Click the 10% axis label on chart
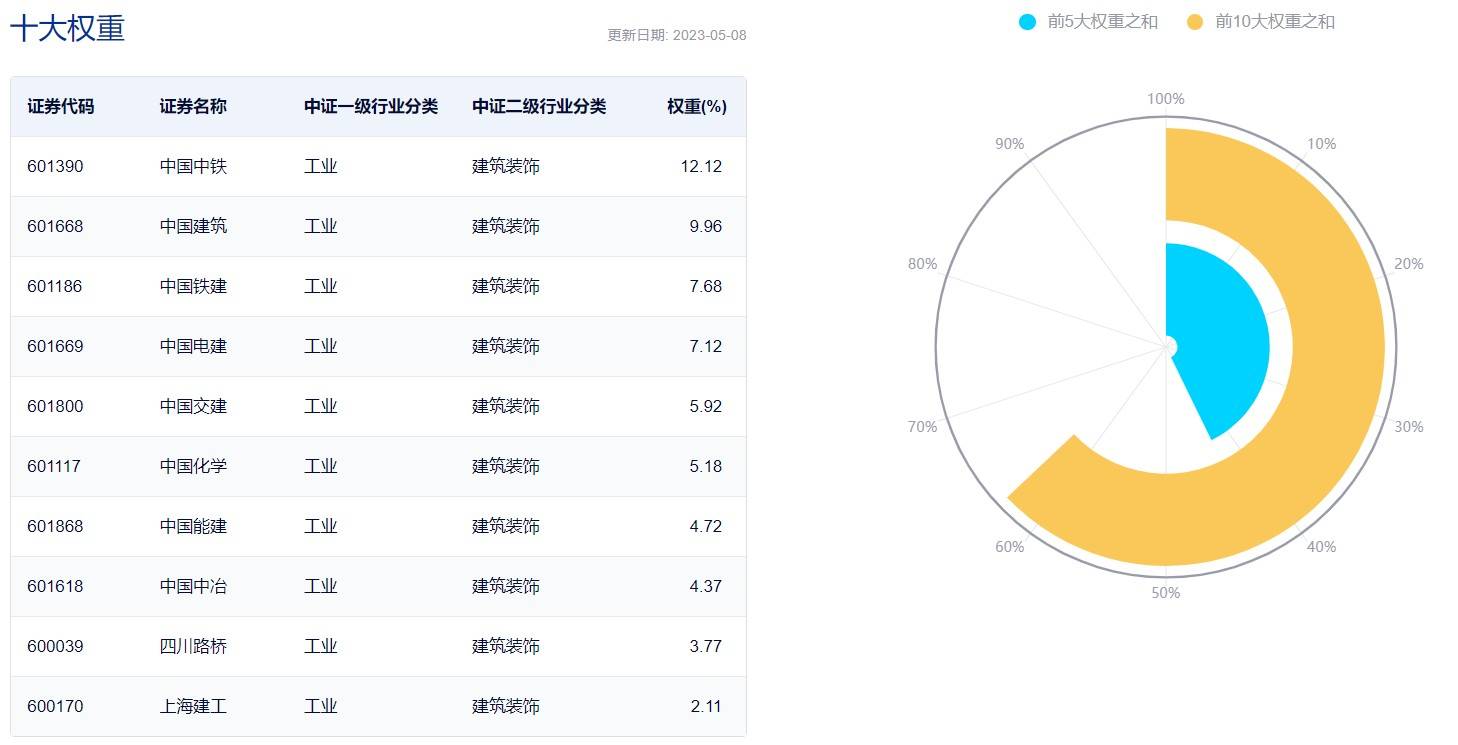Image resolution: width=1458 pixels, height=745 pixels. pyautogui.click(x=1321, y=144)
